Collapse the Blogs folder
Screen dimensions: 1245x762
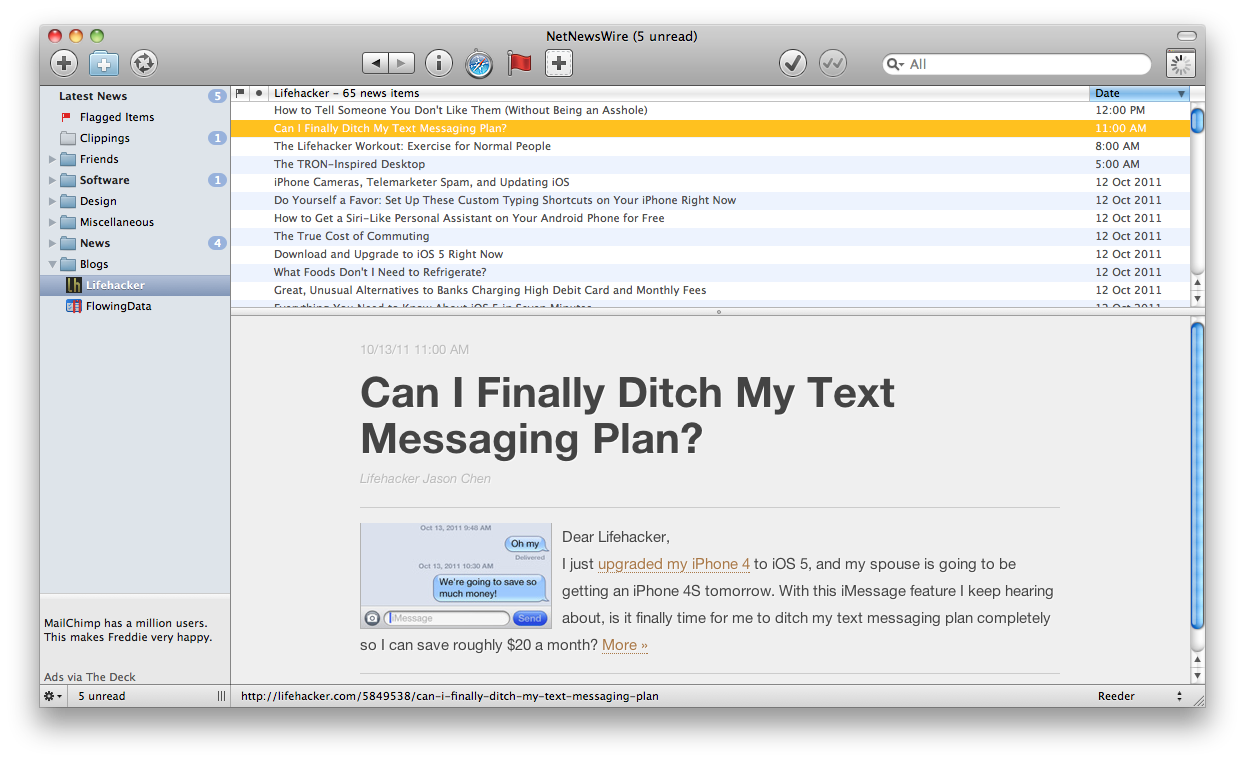point(52,264)
